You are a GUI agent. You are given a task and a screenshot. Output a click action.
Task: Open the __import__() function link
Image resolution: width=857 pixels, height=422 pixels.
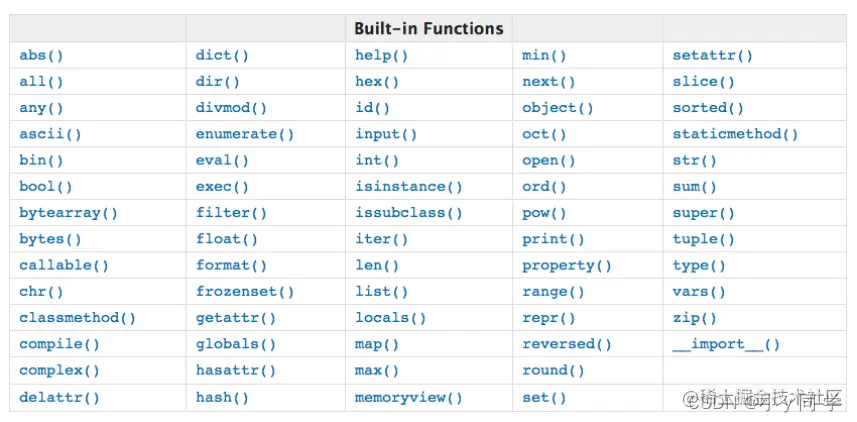(x=726, y=344)
